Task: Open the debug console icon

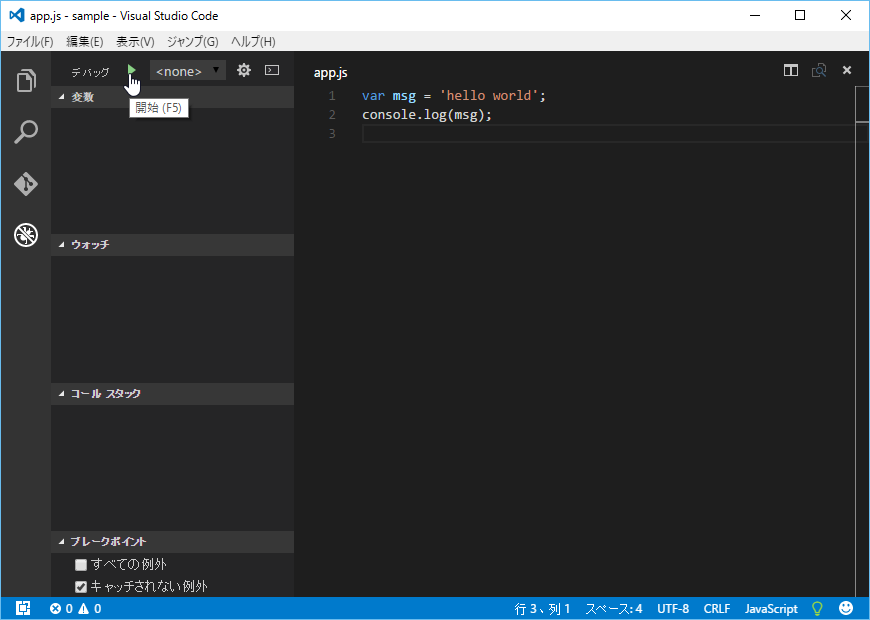Action: pos(271,71)
